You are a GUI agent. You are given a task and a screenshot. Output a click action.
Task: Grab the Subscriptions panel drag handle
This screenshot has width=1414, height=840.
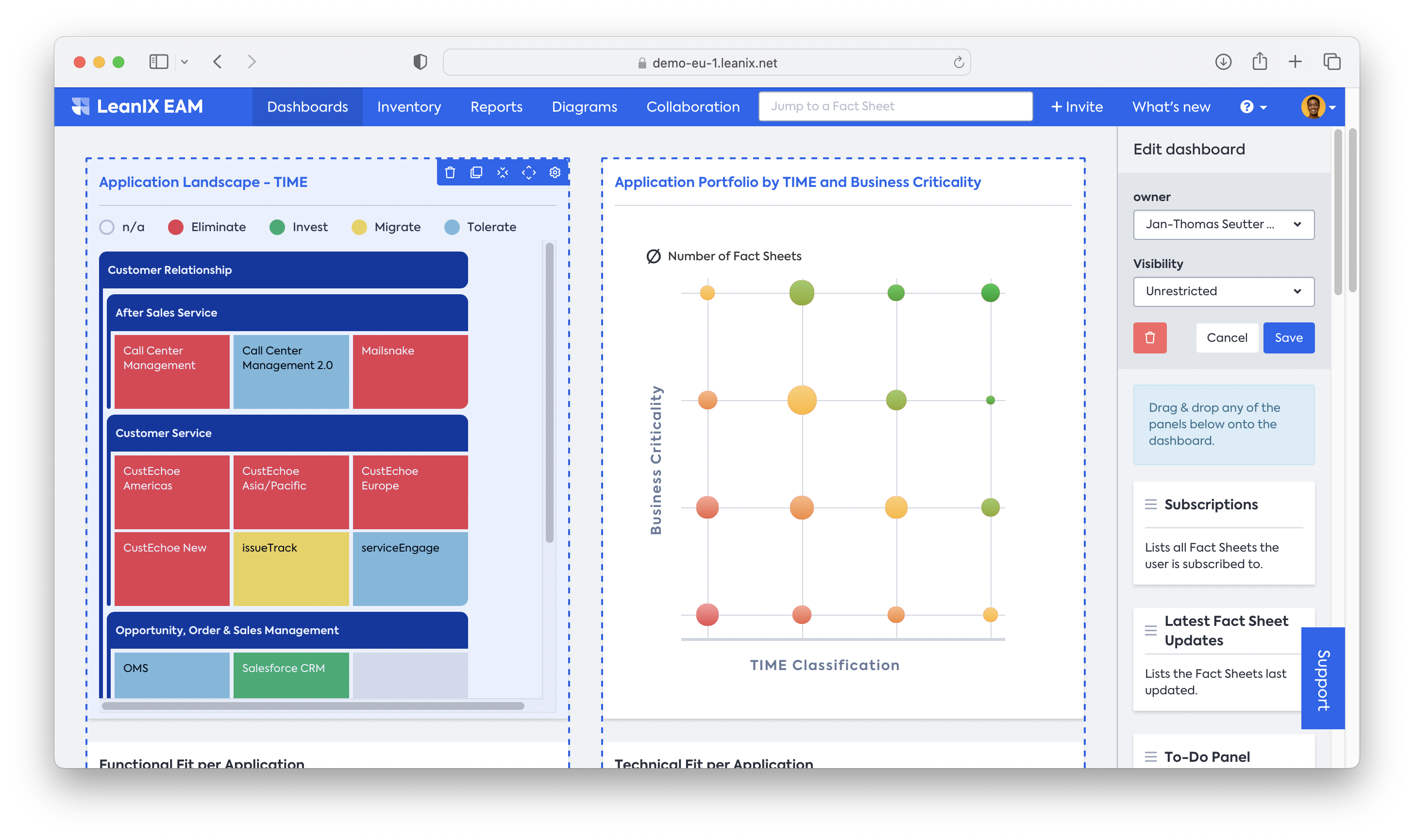click(1150, 504)
